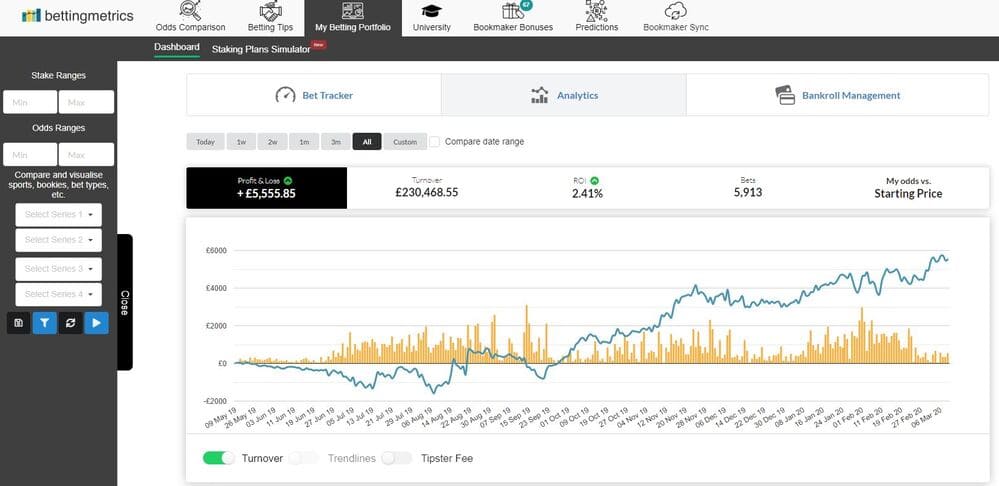Image resolution: width=999 pixels, height=486 pixels.
Task: Open the Staking Plans Simulator tab
Action: tap(261, 49)
